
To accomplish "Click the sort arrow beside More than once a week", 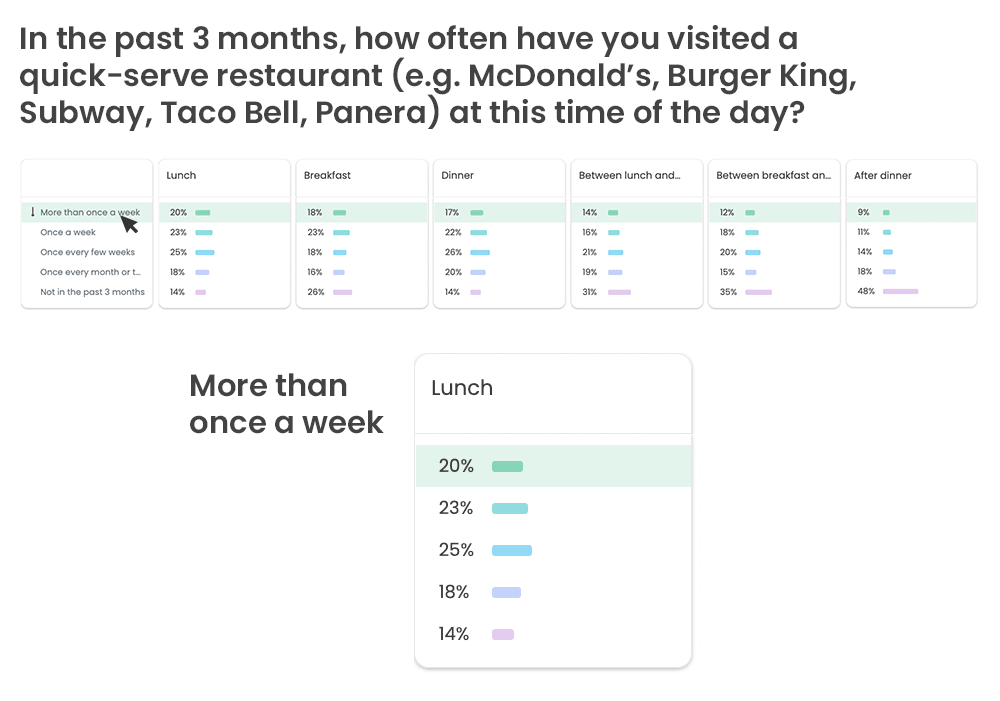I will pos(33,212).
